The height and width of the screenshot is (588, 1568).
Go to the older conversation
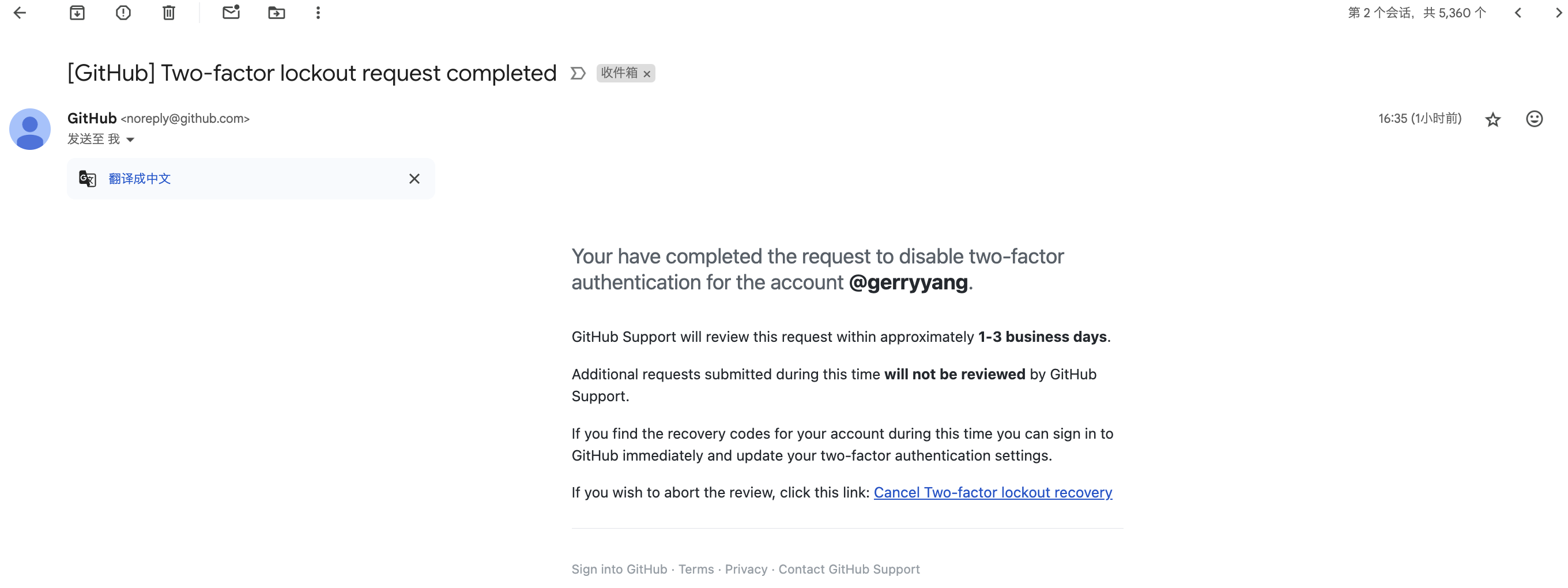[1559, 12]
